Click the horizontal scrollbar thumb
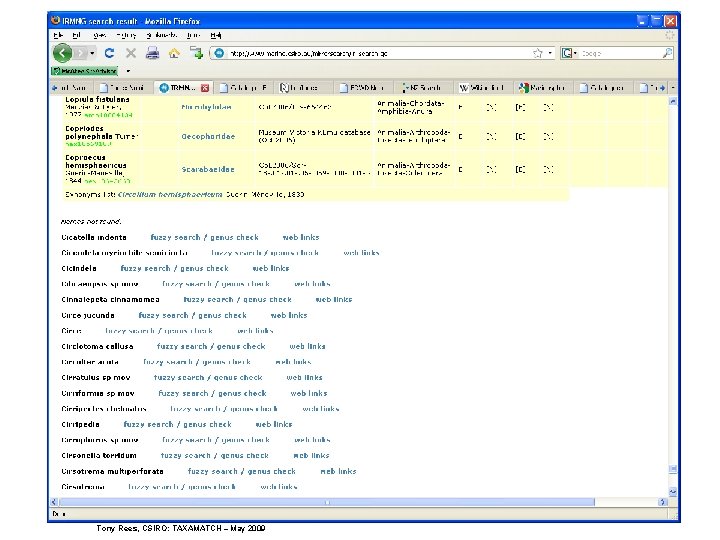720x540 pixels. (x=327, y=502)
